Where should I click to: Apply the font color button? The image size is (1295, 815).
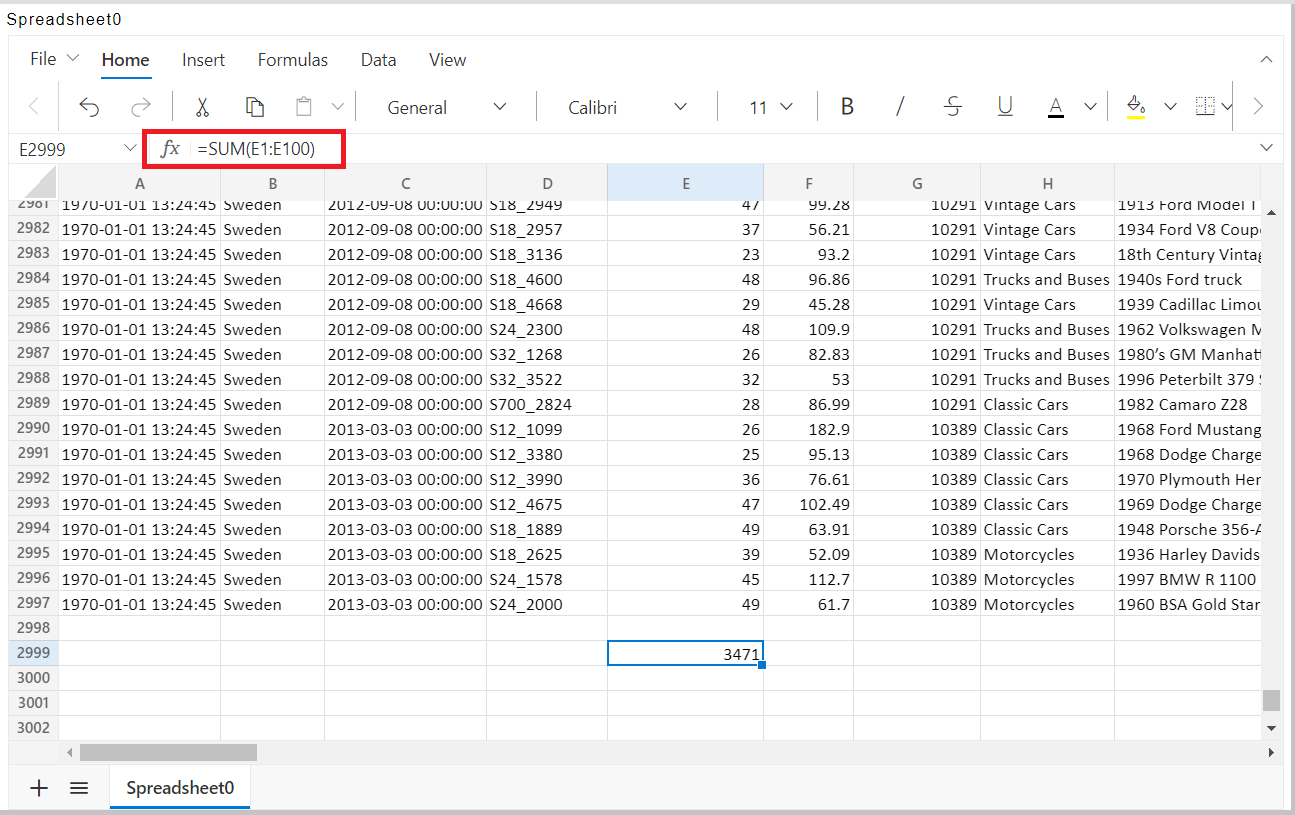click(x=1056, y=107)
